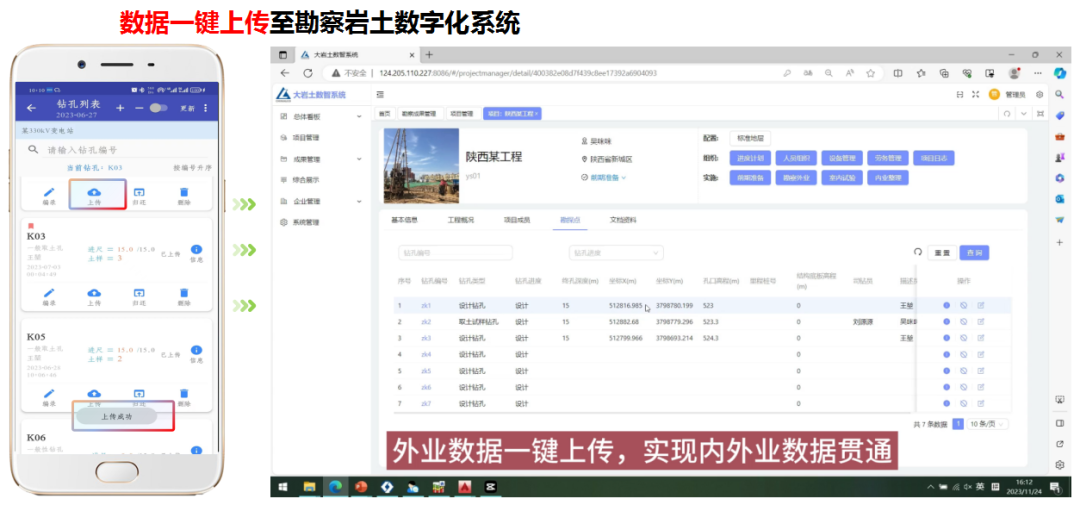This screenshot has height=505, width=1080.
Task: Tap the plus icon in phone header
Action: (120, 108)
